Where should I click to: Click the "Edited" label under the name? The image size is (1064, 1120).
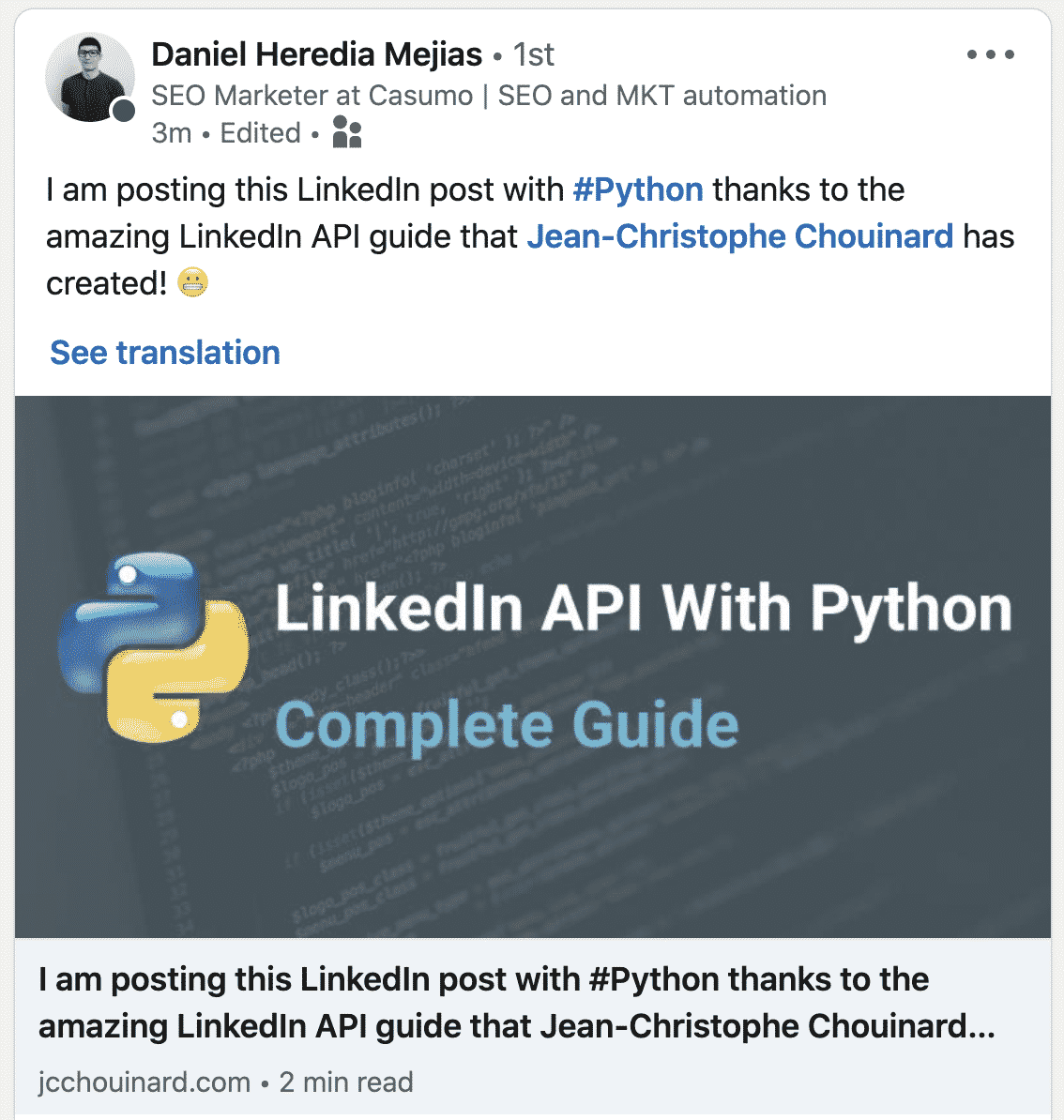click(260, 133)
